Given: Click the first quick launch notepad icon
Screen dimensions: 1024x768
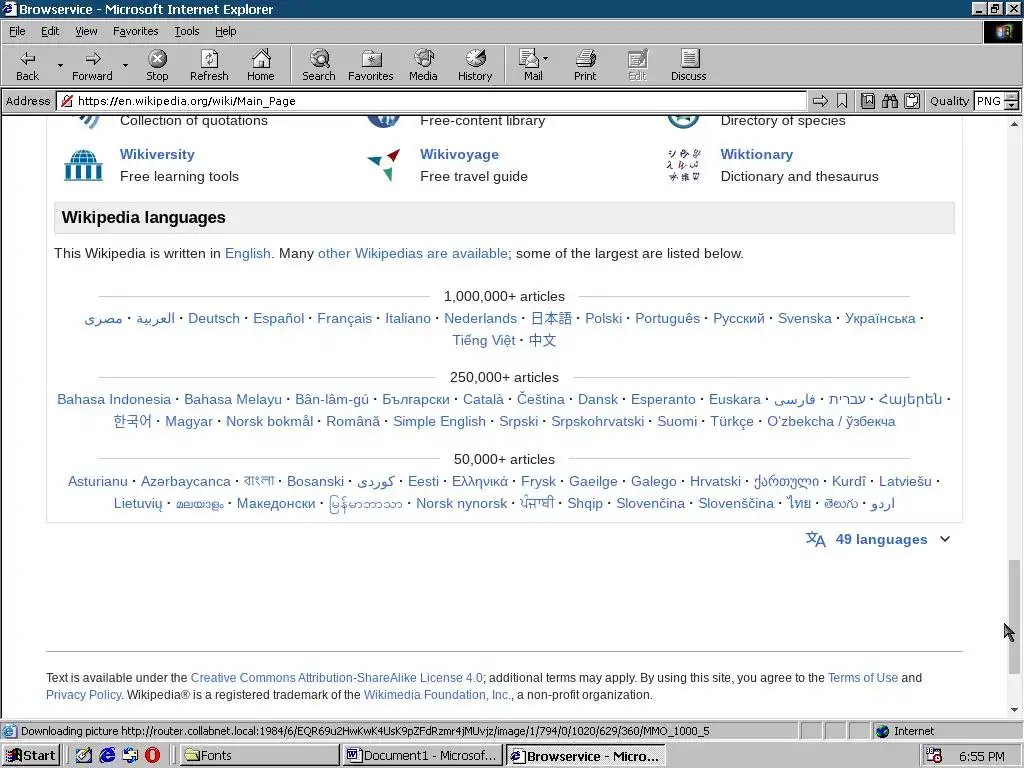Looking at the screenshot, I should pos(84,755).
